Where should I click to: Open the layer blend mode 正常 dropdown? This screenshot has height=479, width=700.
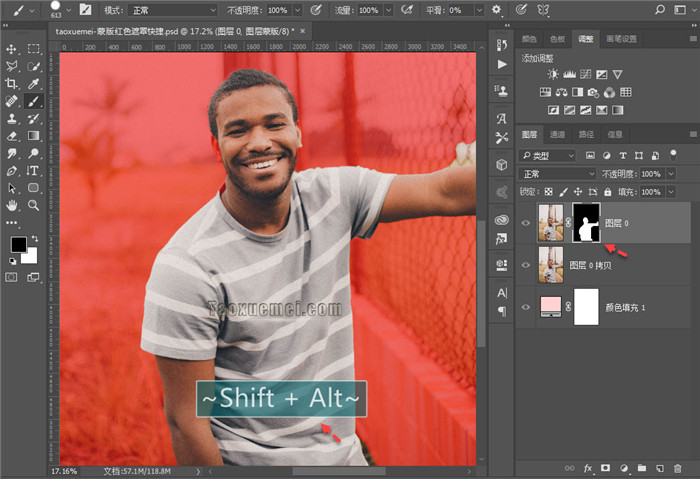pyautogui.click(x=557, y=173)
